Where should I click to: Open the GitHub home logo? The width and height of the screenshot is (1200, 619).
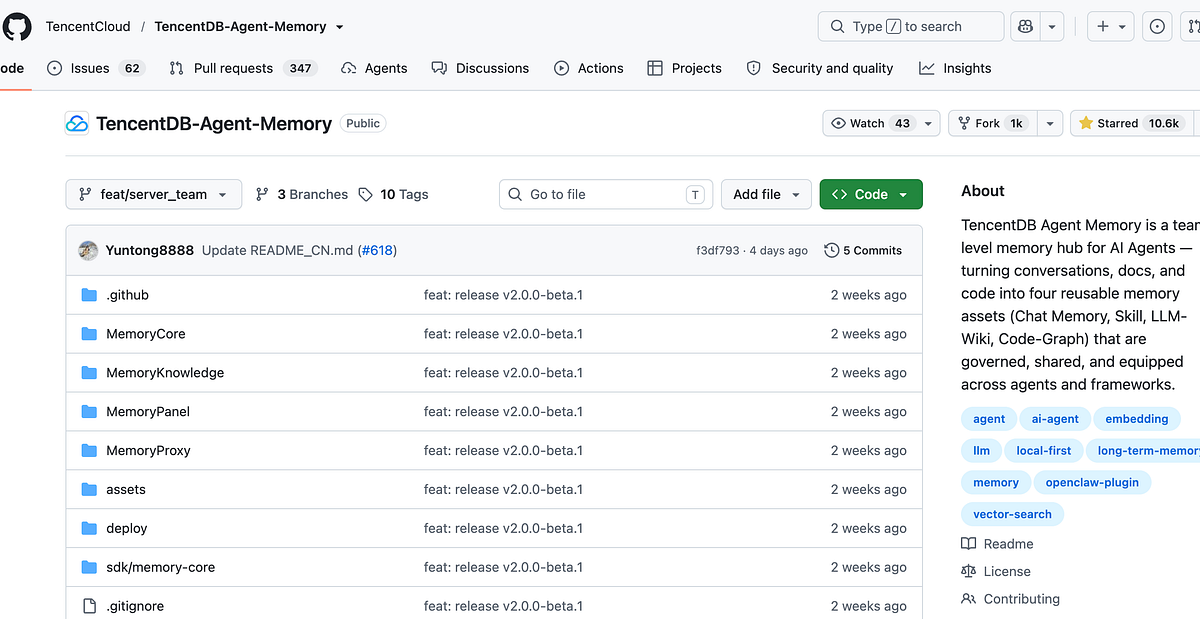(17, 26)
